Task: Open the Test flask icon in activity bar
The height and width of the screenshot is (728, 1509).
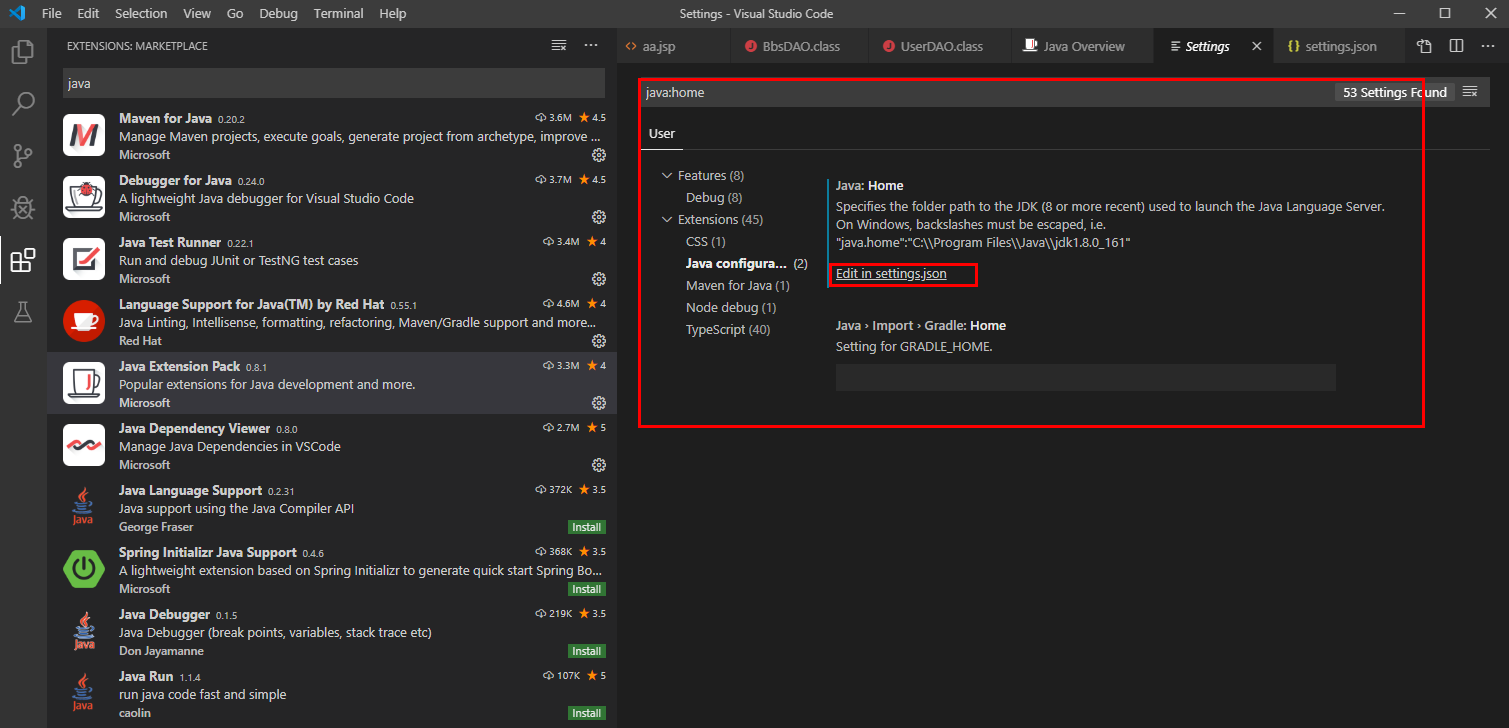Action: tap(22, 312)
